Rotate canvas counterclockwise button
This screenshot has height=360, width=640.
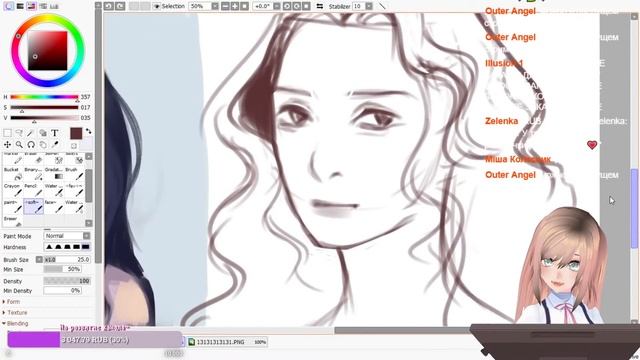coord(287,6)
